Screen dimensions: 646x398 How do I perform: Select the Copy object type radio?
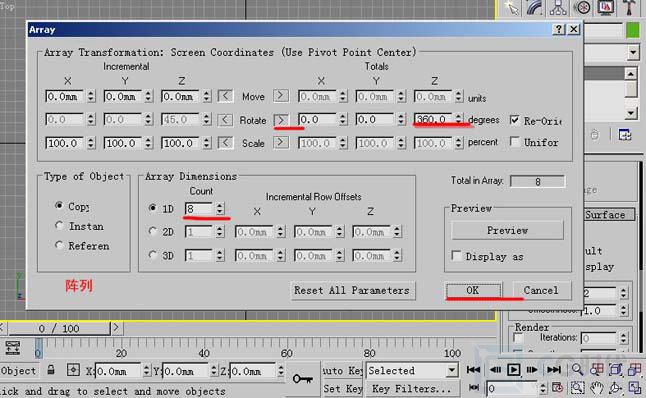pos(59,205)
